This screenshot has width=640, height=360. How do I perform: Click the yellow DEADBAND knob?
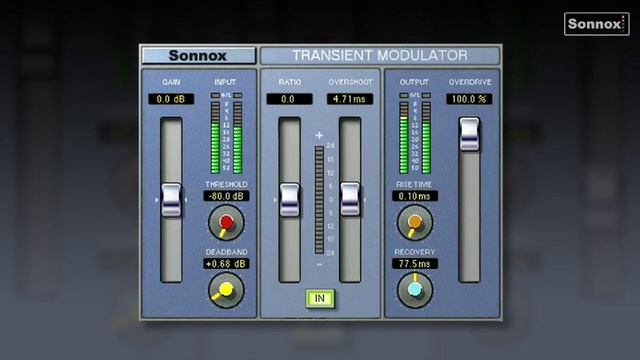click(x=226, y=290)
